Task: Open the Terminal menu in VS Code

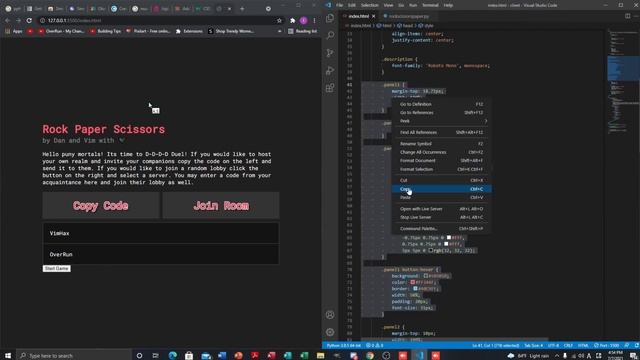Action: tap(430, 5)
